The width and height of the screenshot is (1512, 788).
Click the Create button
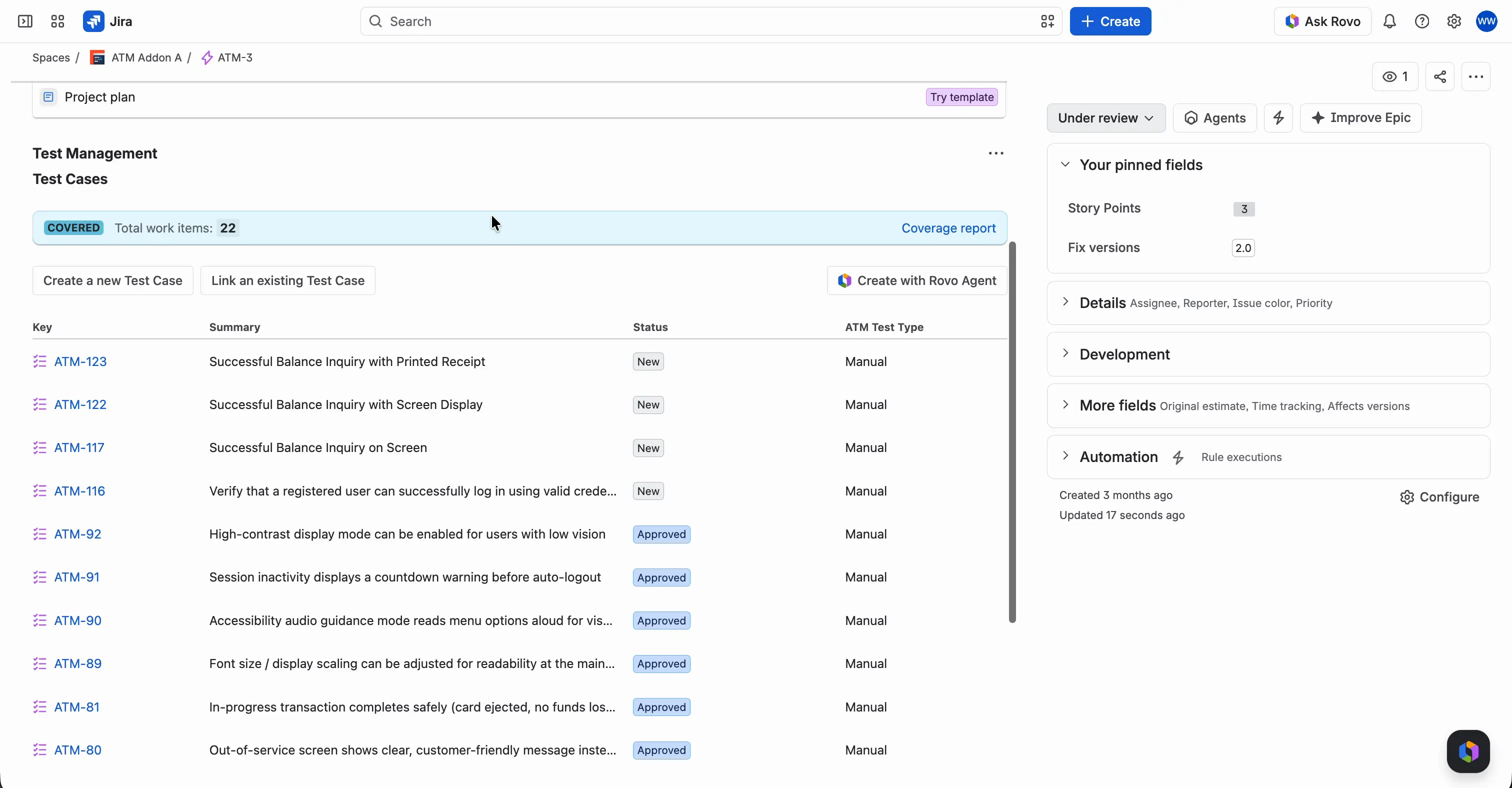coord(1110,21)
